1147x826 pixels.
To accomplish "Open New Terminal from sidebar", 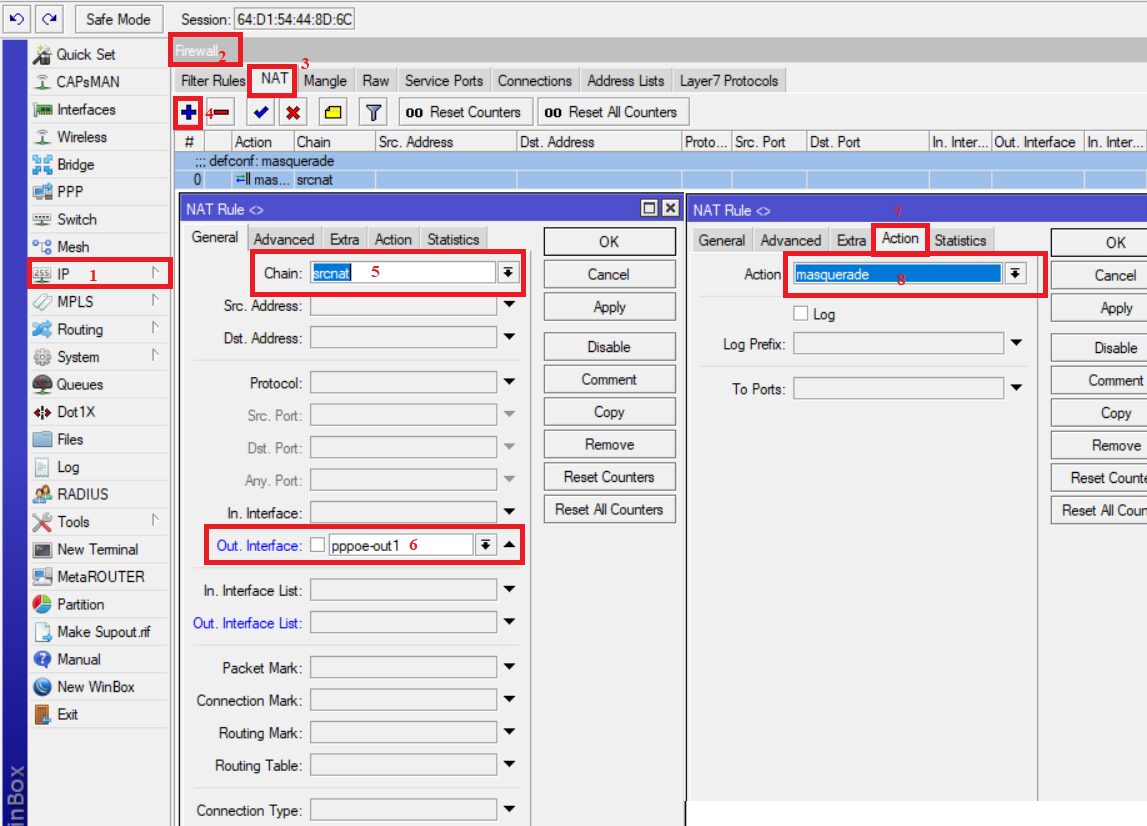I will (x=97, y=549).
